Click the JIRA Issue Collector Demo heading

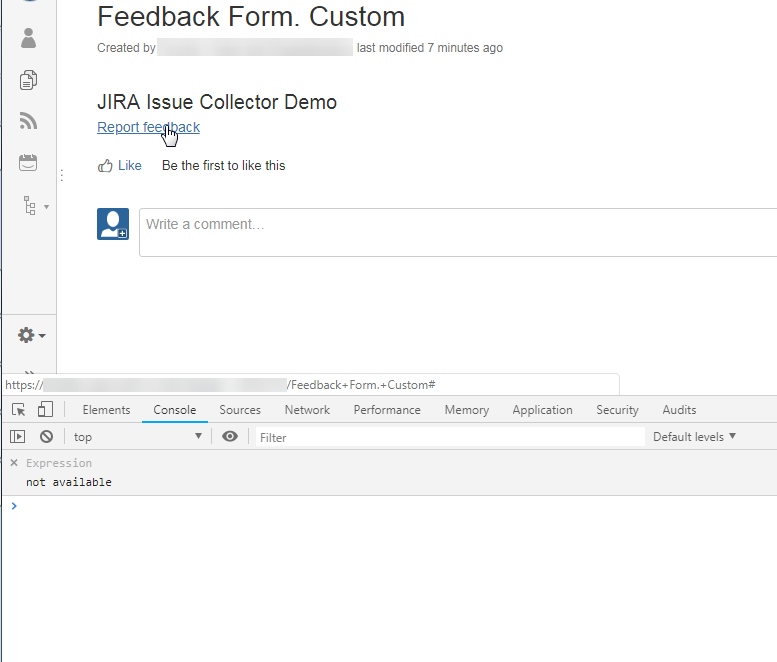click(217, 102)
